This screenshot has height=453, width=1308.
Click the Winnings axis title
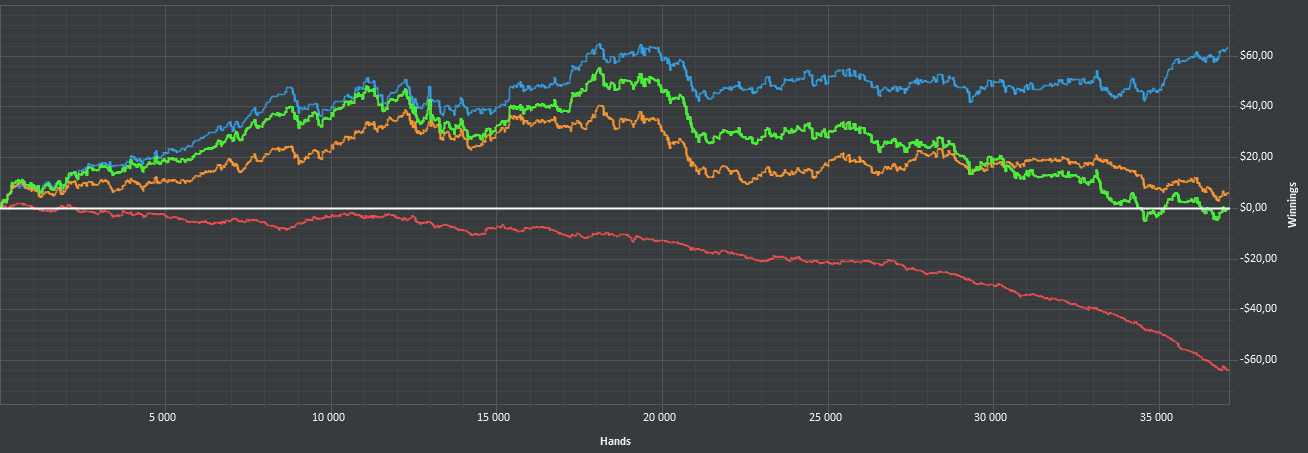(x=1293, y=205)
